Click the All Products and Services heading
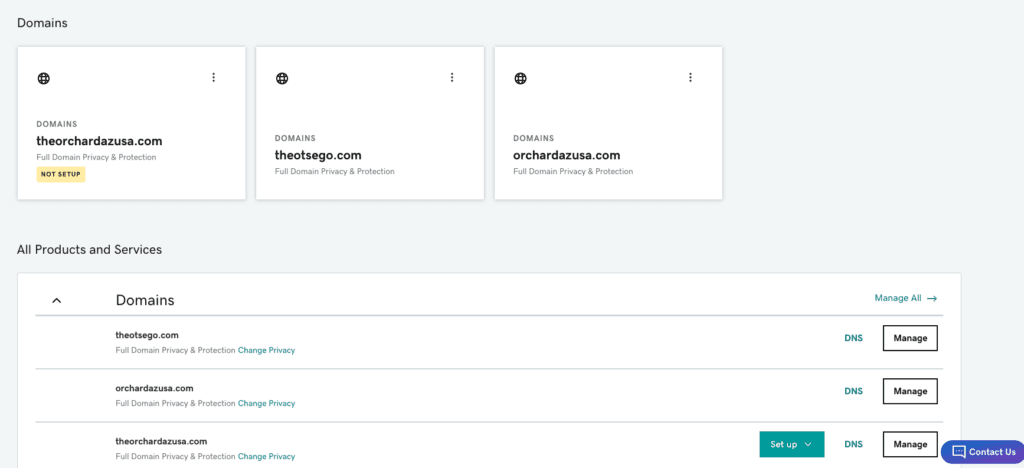 point(89,249)
